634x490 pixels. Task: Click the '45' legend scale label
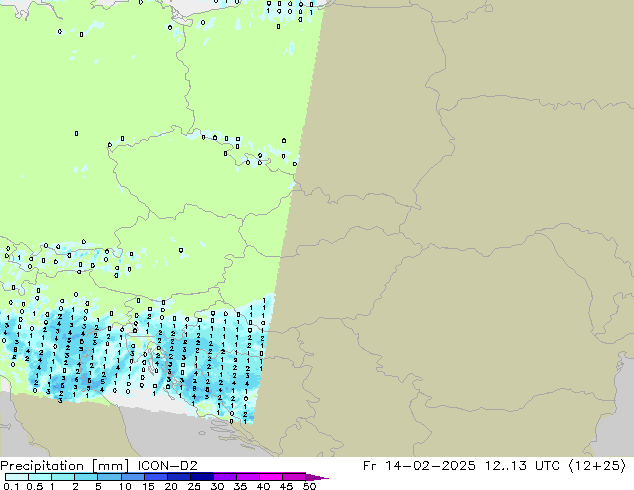(286, 486)
